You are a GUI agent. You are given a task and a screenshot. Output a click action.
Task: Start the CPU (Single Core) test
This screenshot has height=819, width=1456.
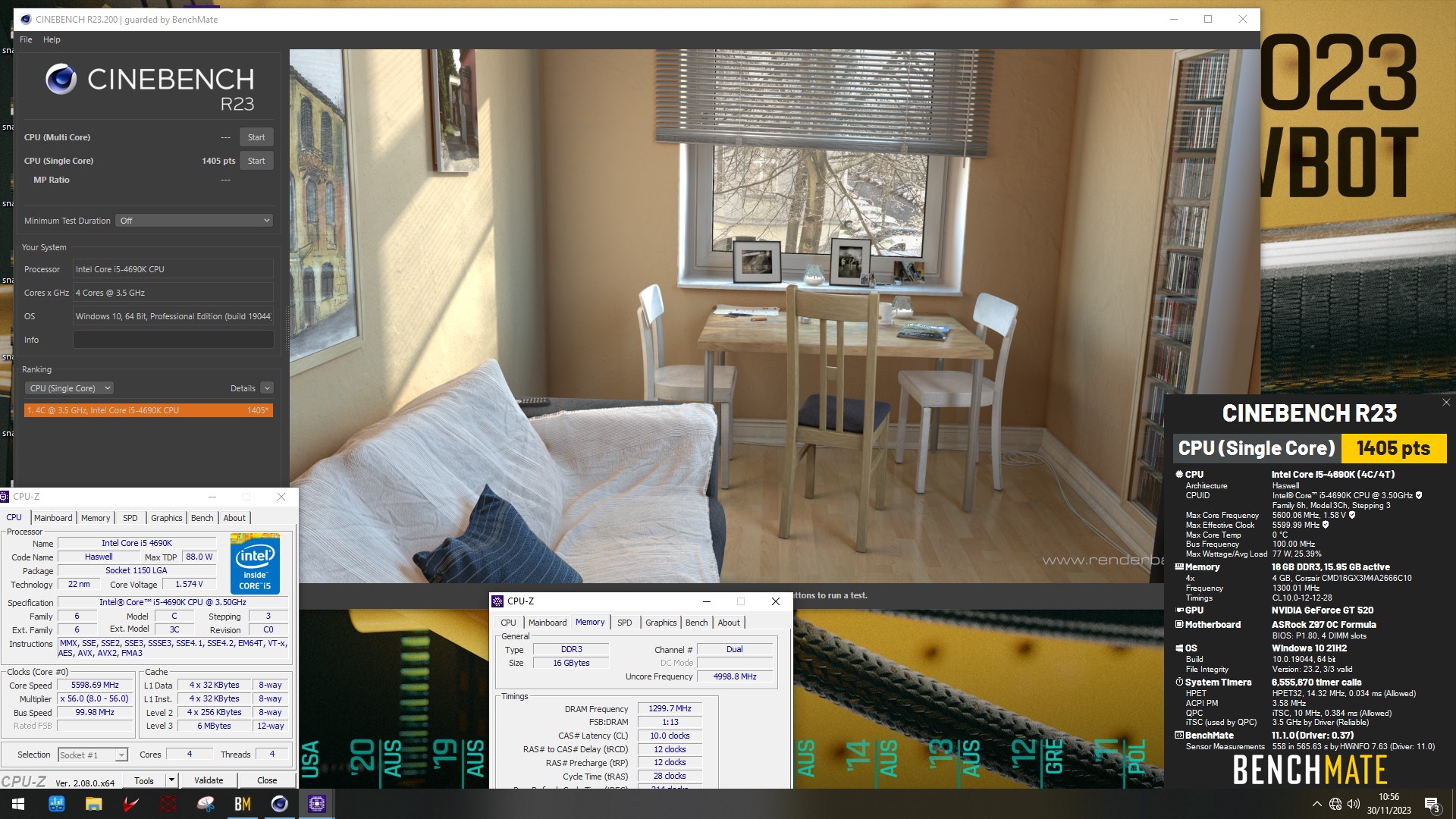pyautogui.click(x=256, y=161)
